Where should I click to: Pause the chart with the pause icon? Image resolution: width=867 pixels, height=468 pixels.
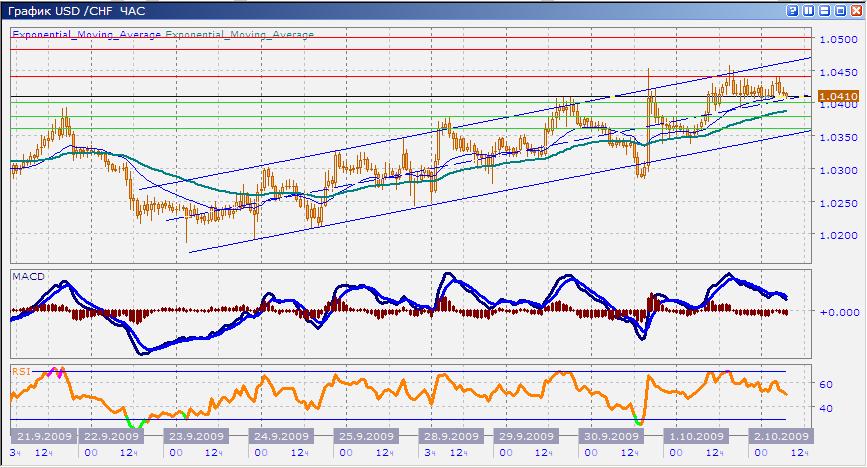pyautogui.click(x=808, y=10)
